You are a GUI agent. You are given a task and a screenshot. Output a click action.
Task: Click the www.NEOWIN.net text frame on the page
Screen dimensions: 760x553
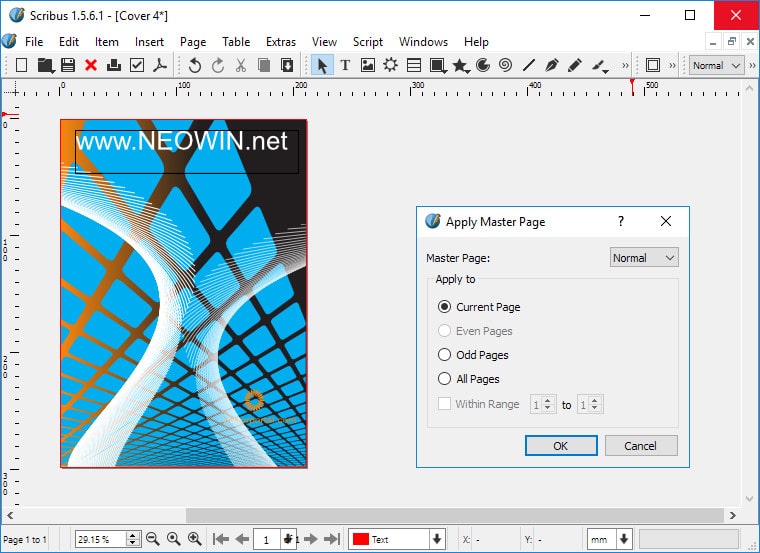(x=187, y=151)
